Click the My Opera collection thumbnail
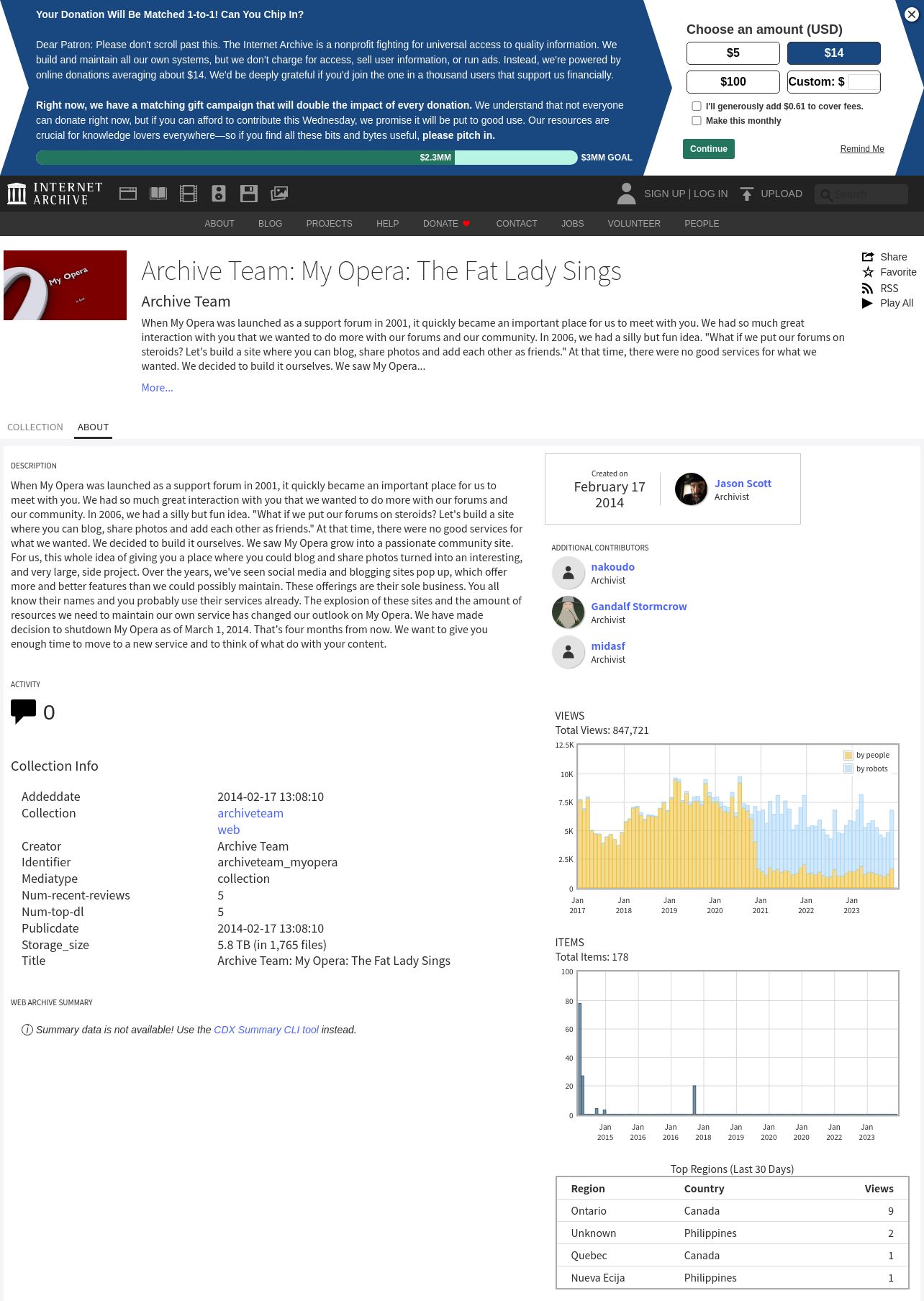Image resolution: width=924 pixels, height=1301 pixels. tap(65, 285)
